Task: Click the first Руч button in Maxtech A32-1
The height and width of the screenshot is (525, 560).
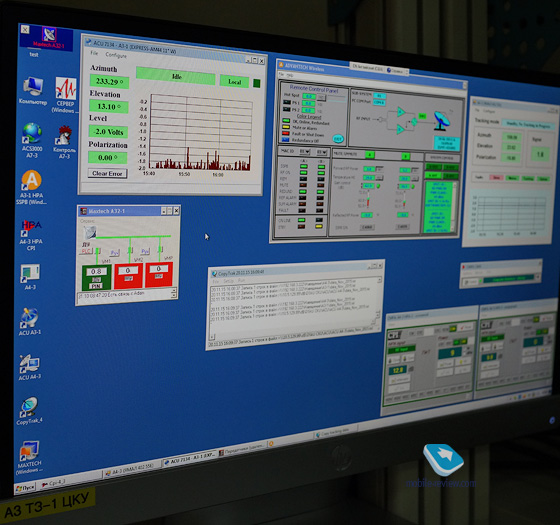Action: [114, 252]
